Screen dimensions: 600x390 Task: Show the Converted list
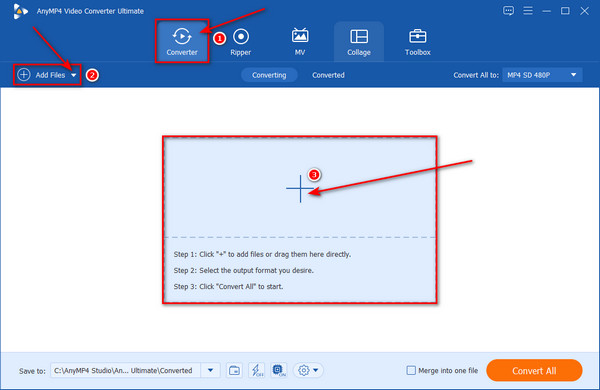point(328,75)
